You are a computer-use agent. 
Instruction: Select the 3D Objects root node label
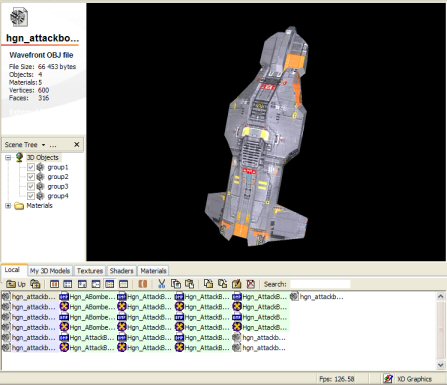[x=43, y=157]
